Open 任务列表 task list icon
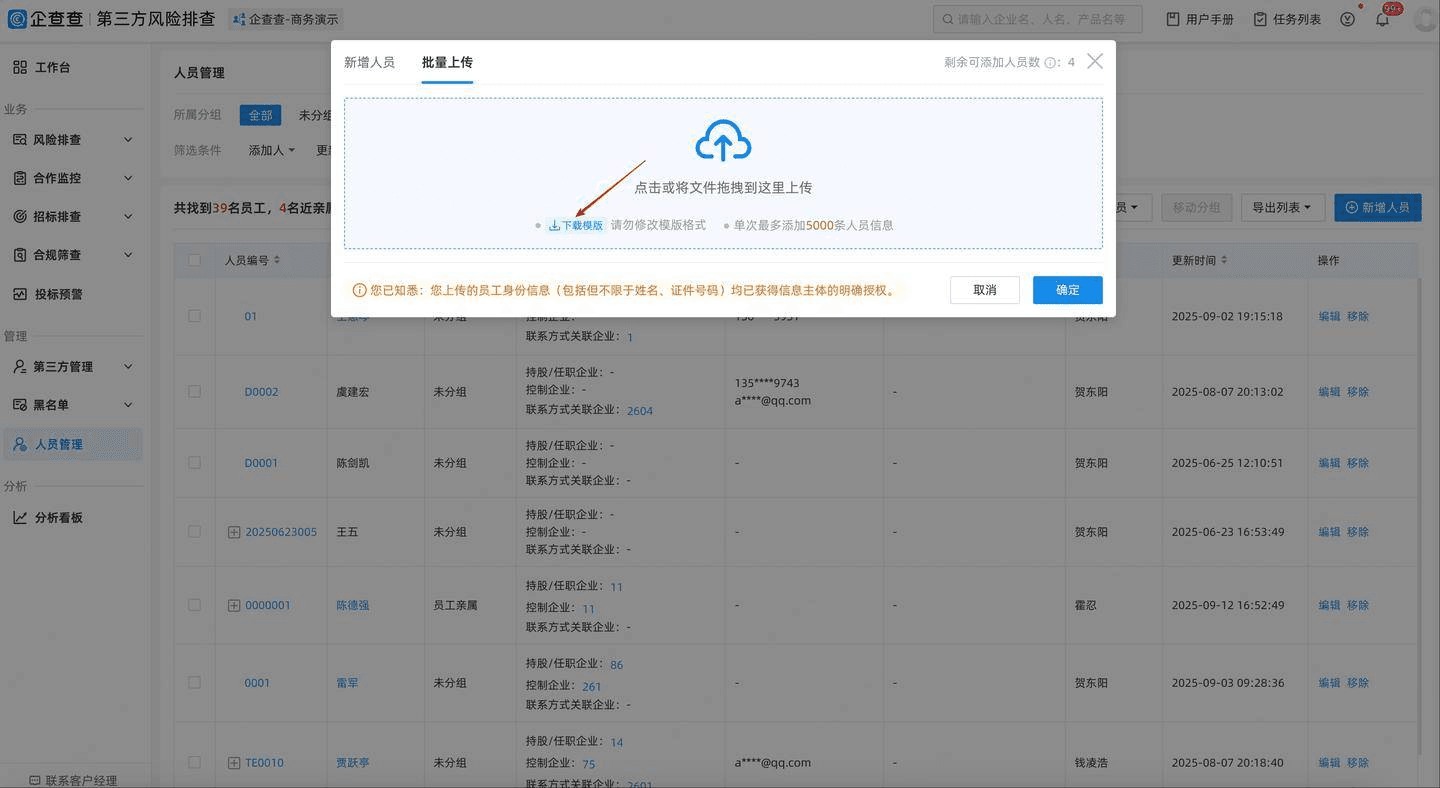 point(1260,19)
